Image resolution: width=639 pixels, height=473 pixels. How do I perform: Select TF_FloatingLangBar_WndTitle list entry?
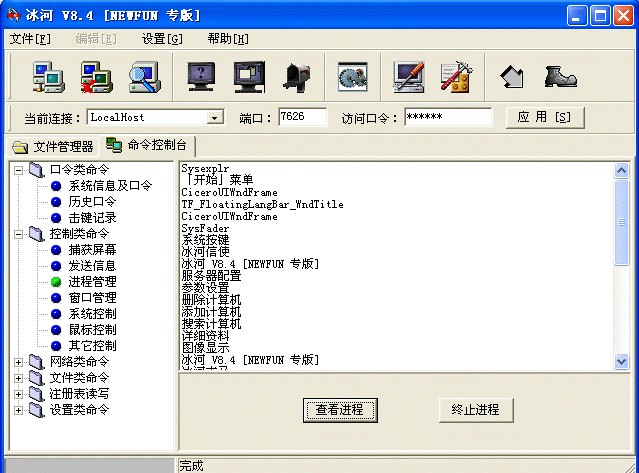click(262, 204)
